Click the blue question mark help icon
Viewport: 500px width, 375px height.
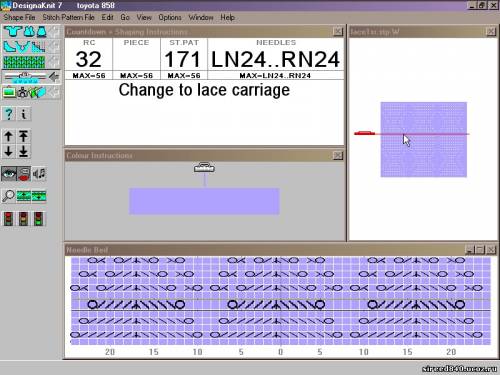(x=9, y=114)
